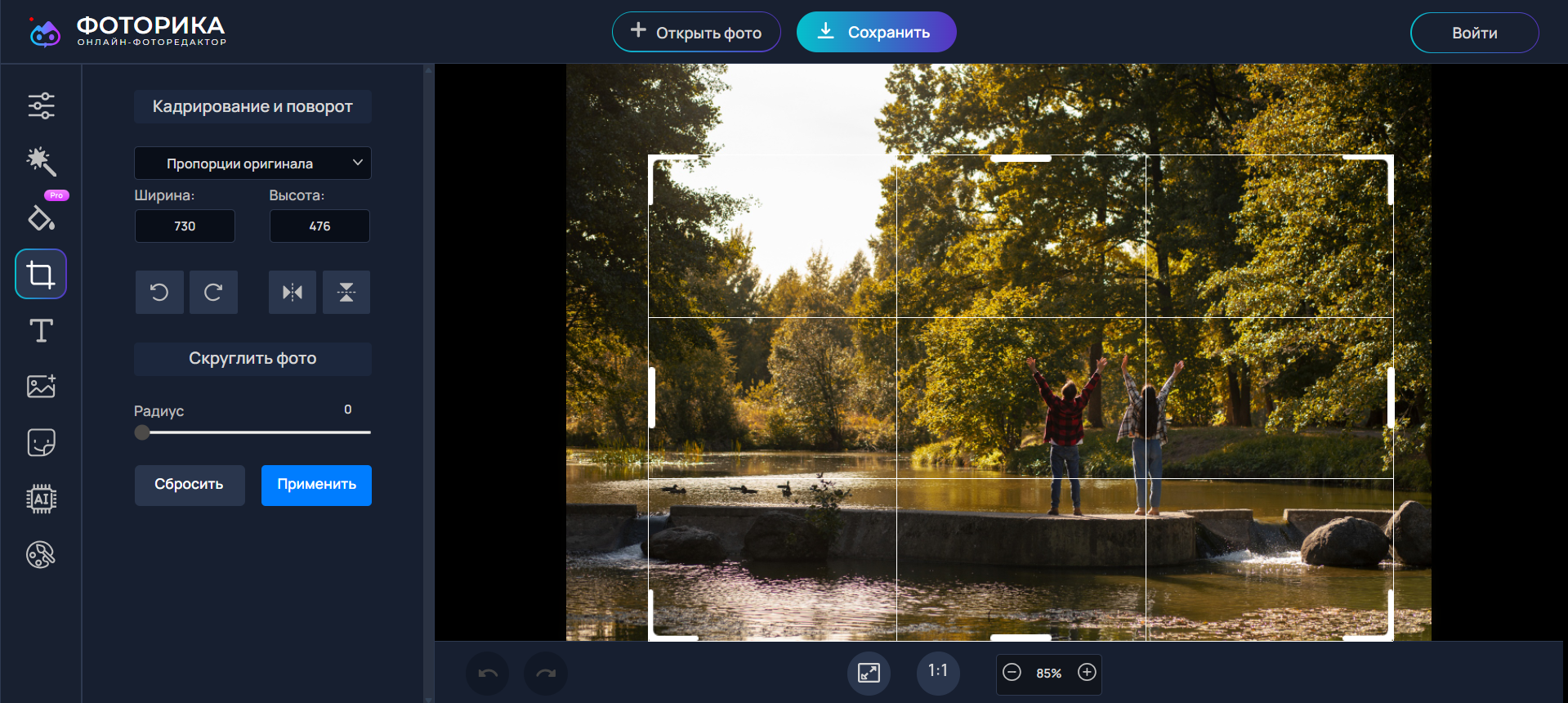Viewport: 1568px width, 703px height.
Task: Flip photo horizontally
Action: pos(293,292)
